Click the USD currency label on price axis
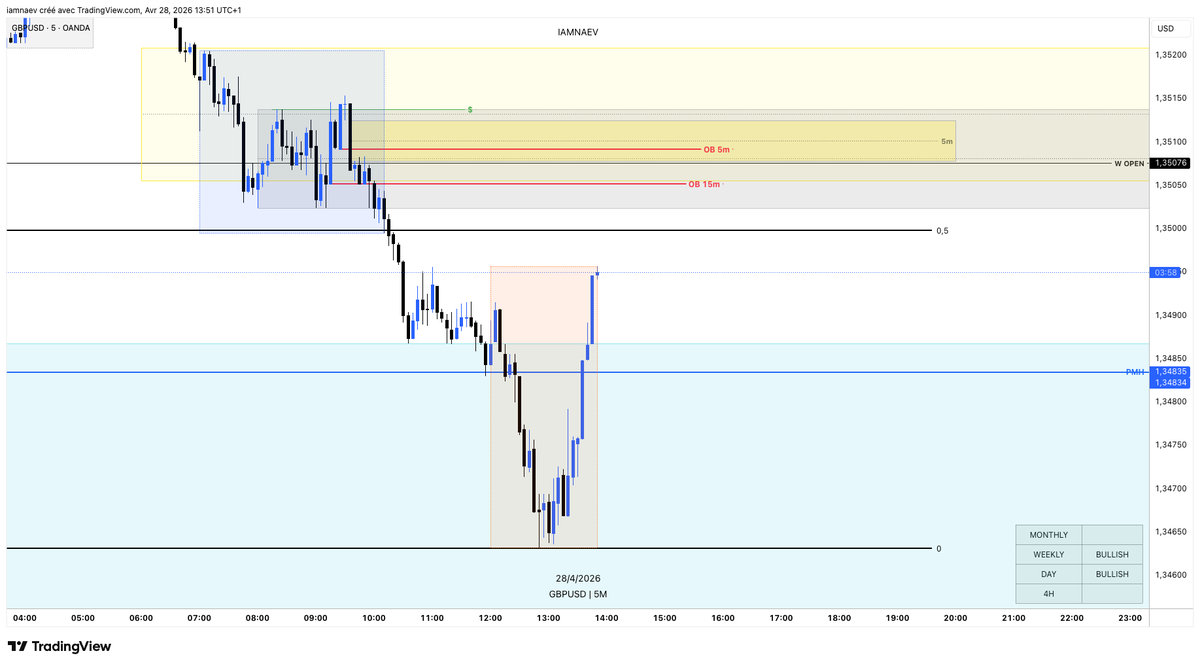The height and width of the screenshot is (666, 1200). 1166,28
